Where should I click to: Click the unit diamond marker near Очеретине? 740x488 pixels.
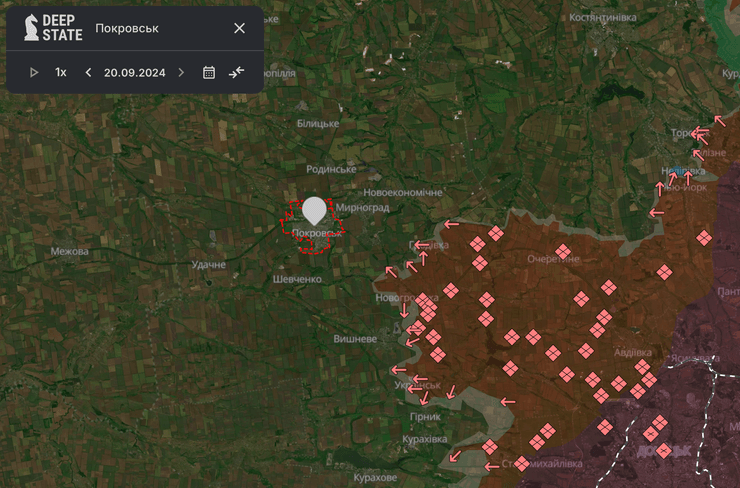[x=563, y=251]
